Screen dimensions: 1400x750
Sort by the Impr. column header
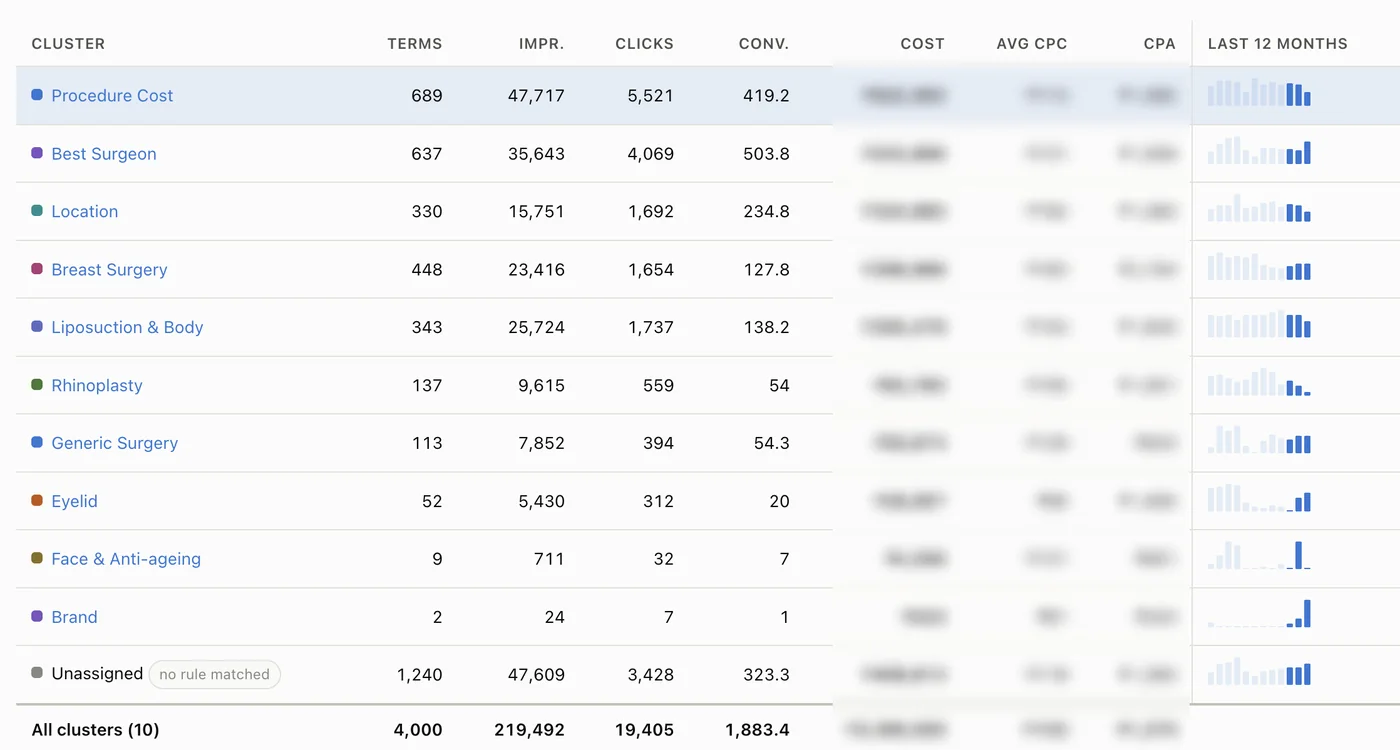point(541,44)
